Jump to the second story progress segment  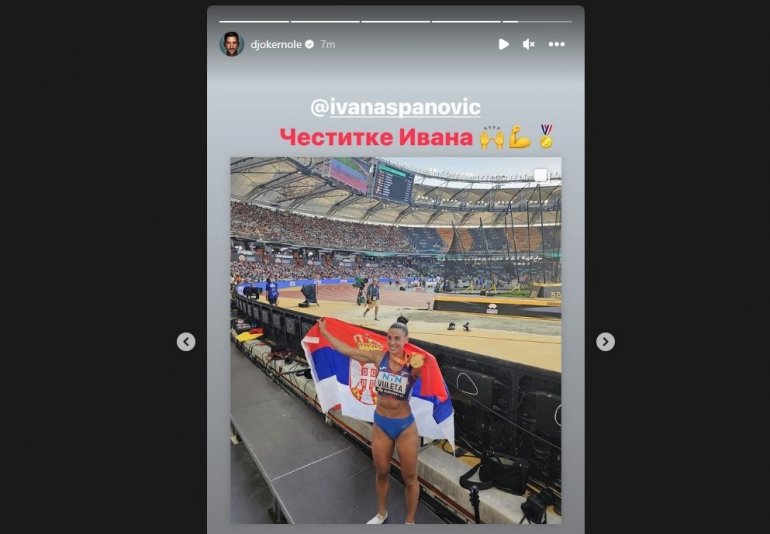tap(325, 22)
